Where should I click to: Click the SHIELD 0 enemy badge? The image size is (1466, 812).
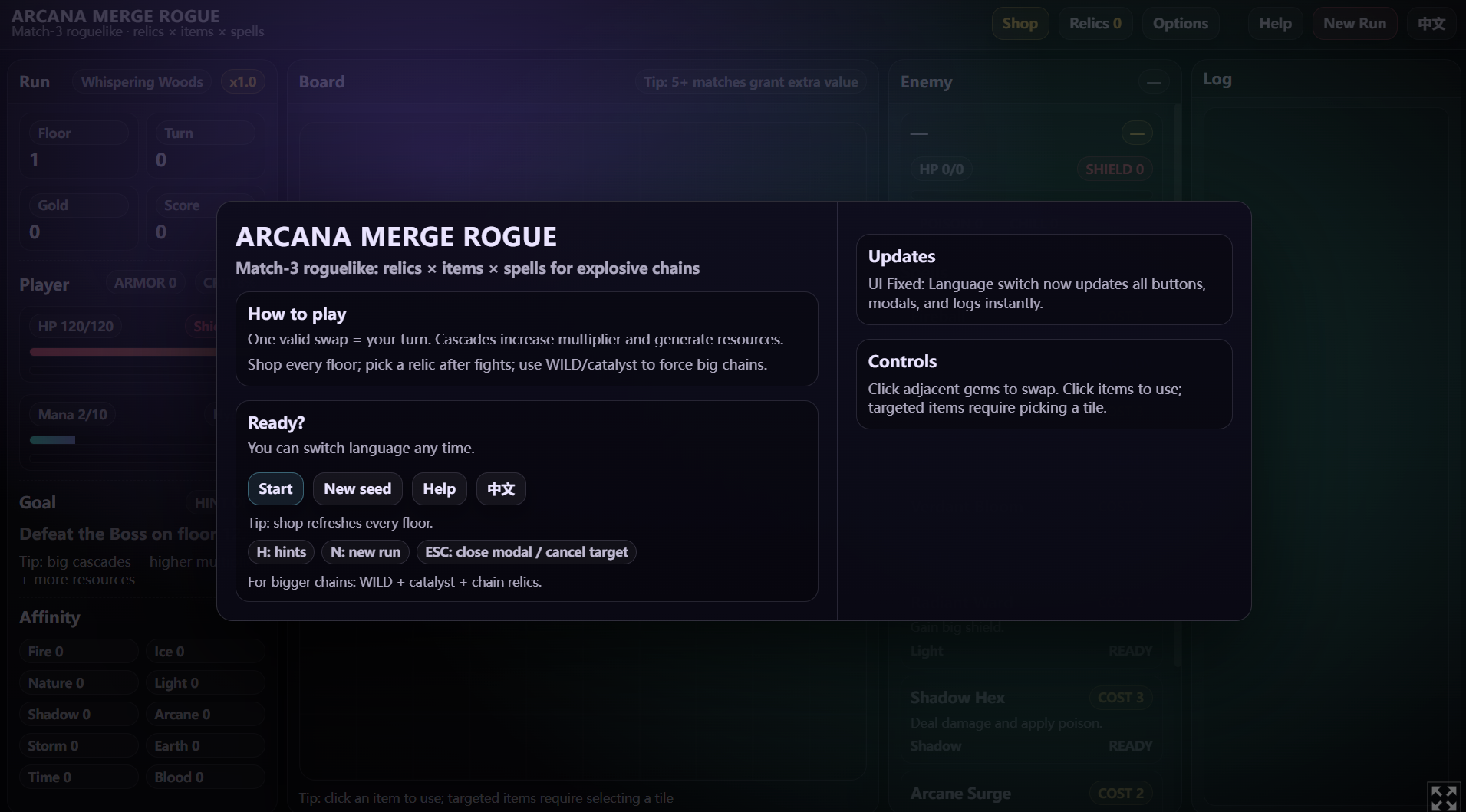click(1114, 169)
